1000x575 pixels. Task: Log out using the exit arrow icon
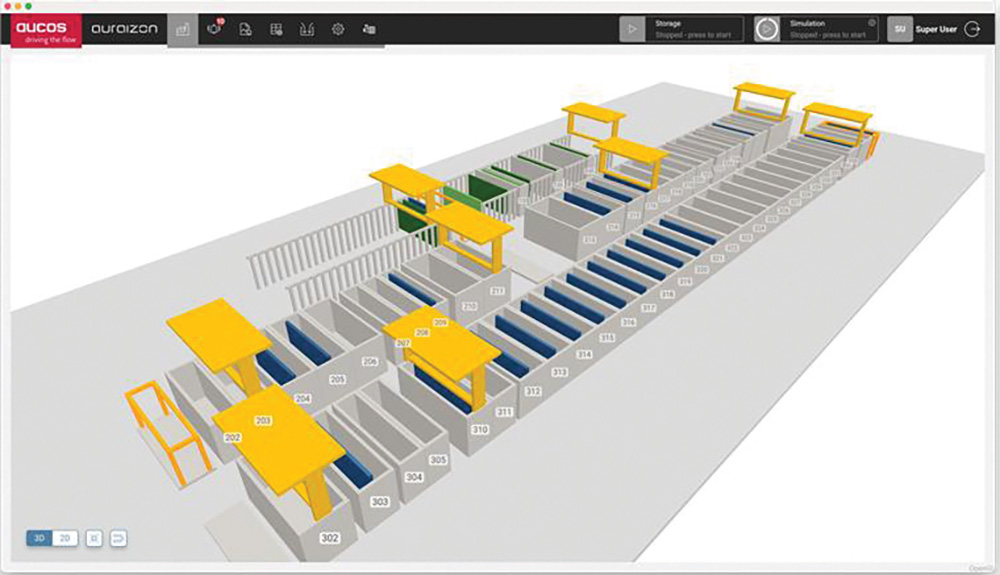point(972,29)
